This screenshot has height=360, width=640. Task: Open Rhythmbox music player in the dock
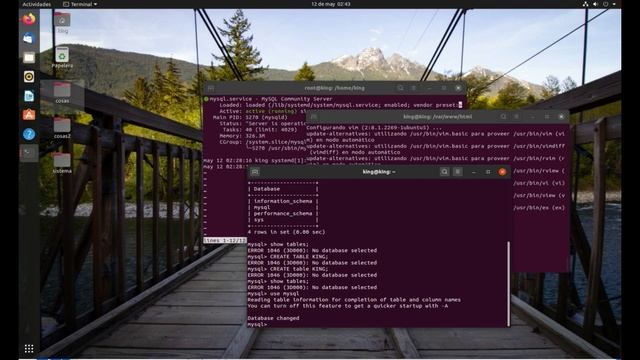click(29, 76)
